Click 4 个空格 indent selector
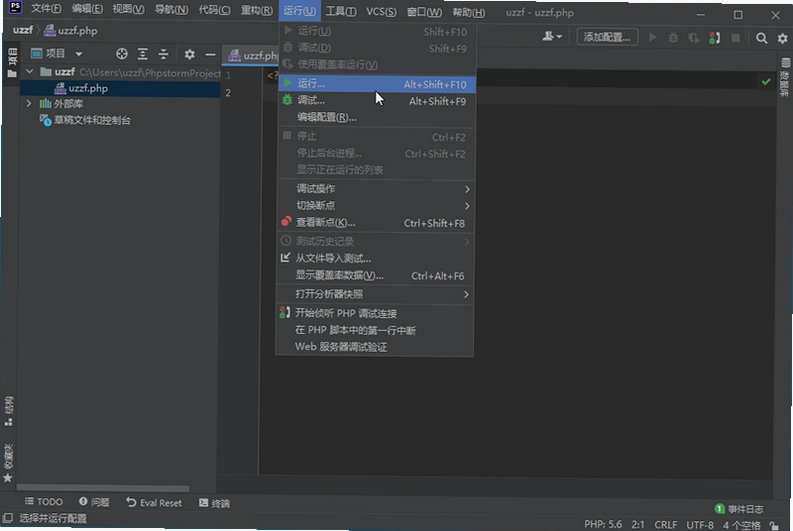Image resolution: width=793 pixels, height=531 pixels. 741,526
